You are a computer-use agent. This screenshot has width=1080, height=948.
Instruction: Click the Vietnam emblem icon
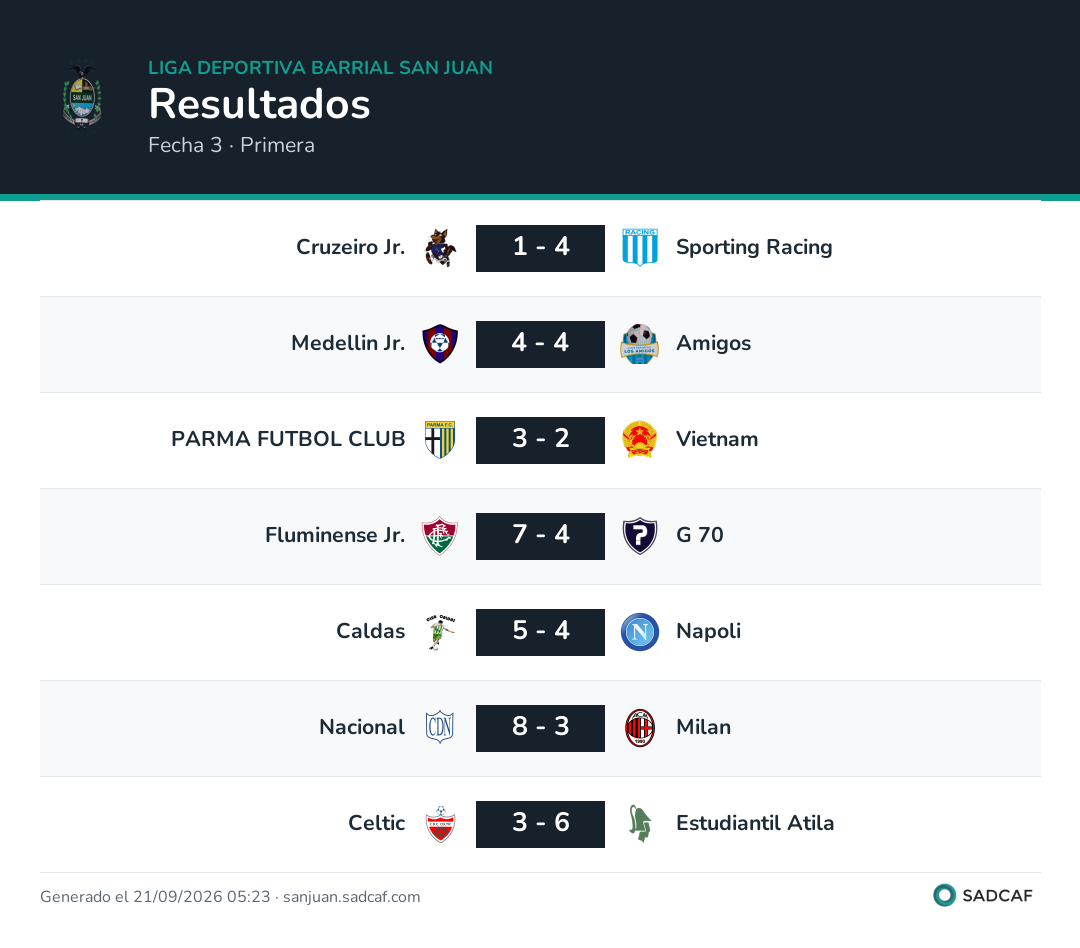pyautogui.click(x=640, y=440)
